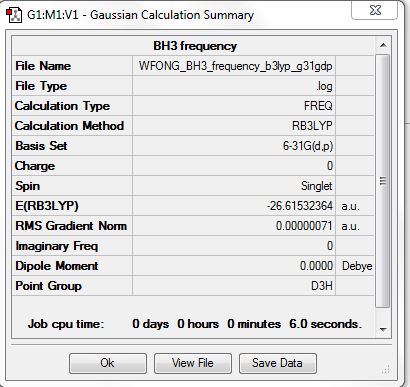Click the 0 minutes cpu time text
The height and width of the screenshot is (387, 410).
click(254, 324)
